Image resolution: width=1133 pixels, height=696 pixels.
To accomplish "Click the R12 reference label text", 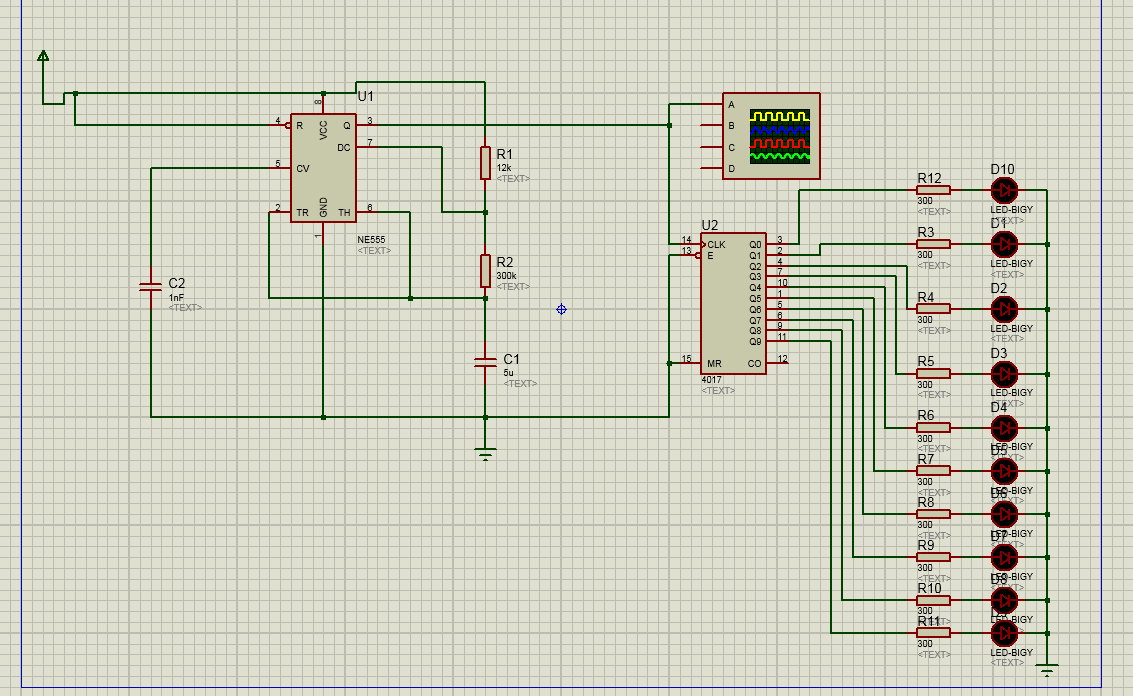I will tap(929, 179).
